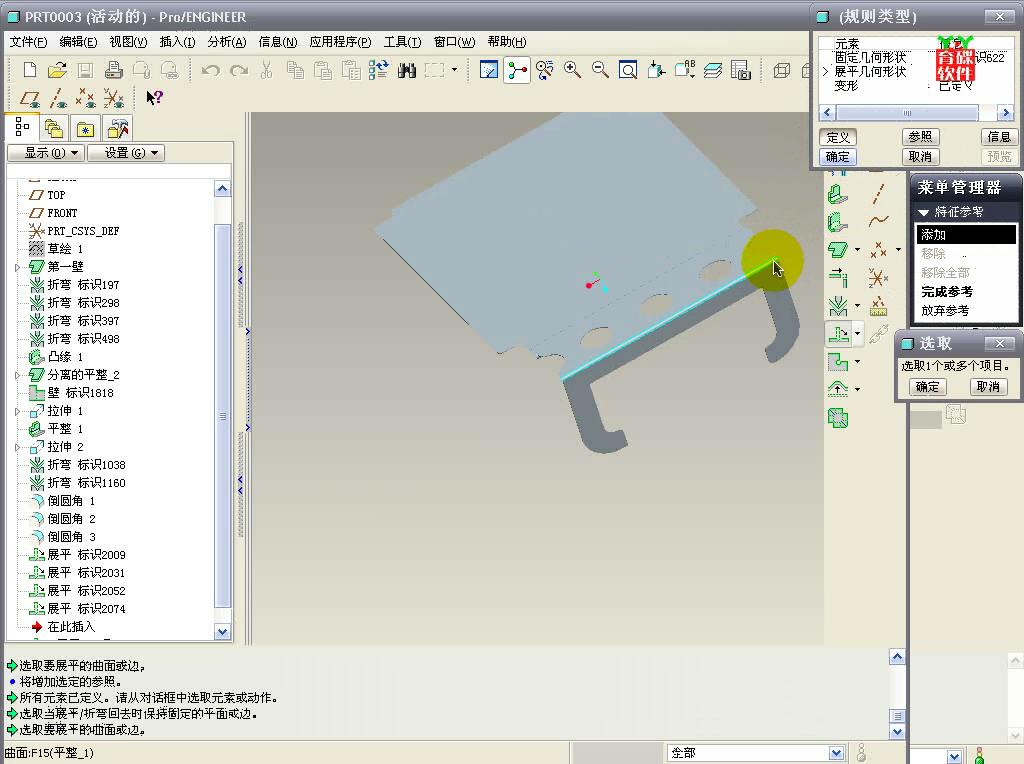This screenshot has height=764, width=1024.
Task: Click the bend tool icon
Action: (x=838, y=306)
